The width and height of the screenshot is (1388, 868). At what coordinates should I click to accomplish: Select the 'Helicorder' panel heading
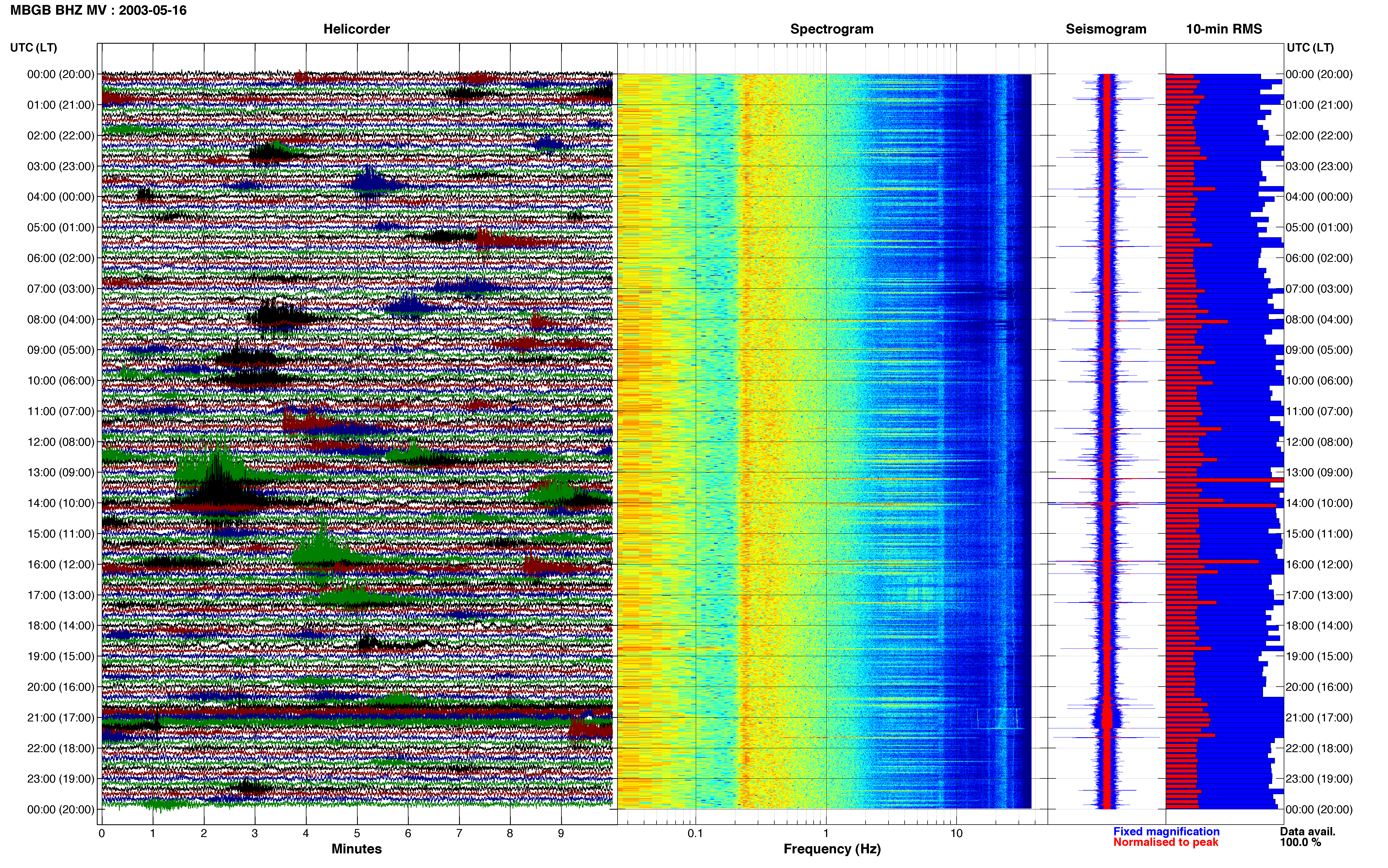pos(356,29)
